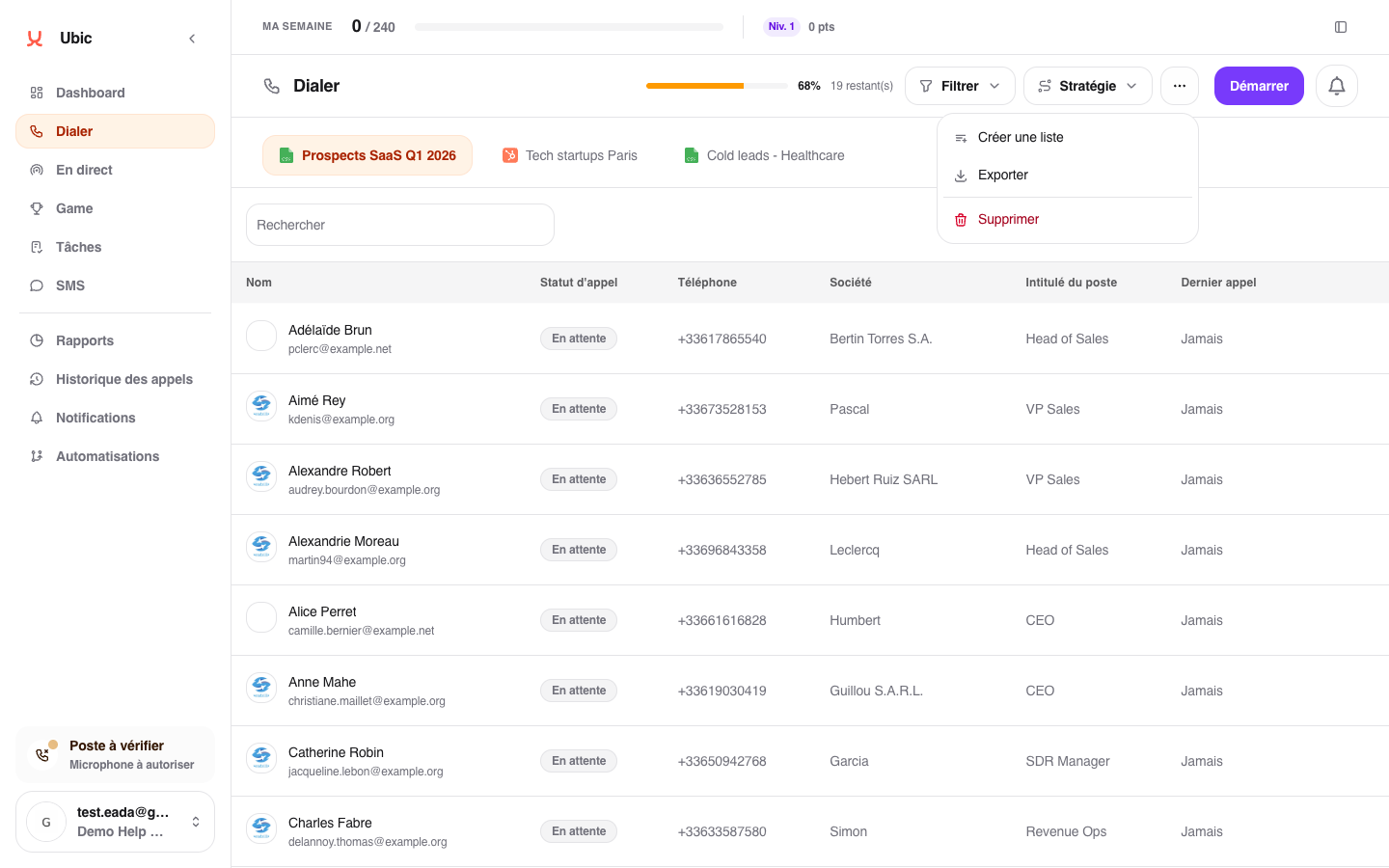The width and height of the screenshot is (1389, 868).
Task: Select Supprimer in the dropdown menu
Action: tap(1067, 219)
